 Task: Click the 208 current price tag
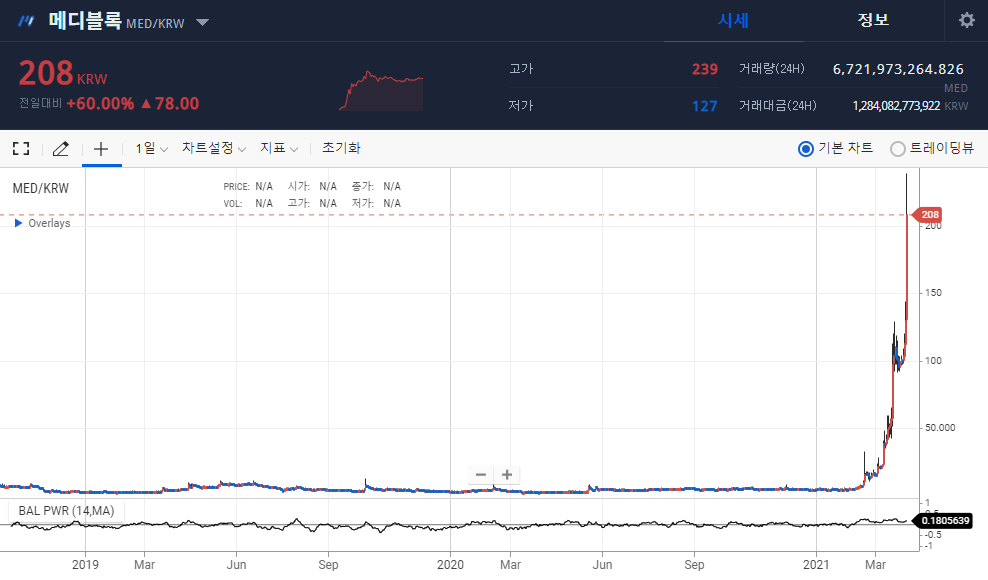pos(928,214)
